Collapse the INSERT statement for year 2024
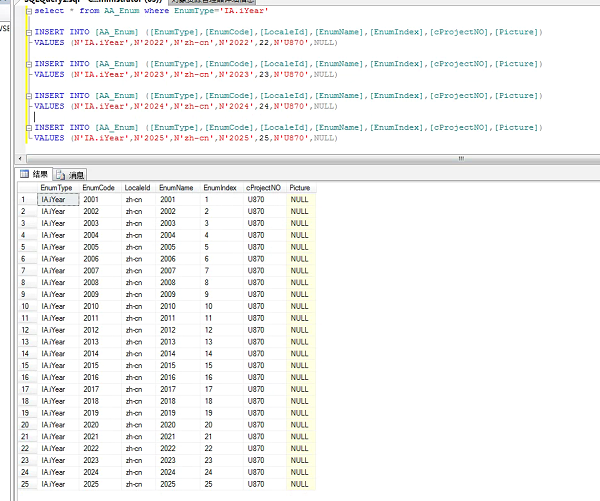The width and height of the screenshot is (600, 501). [x=29, y=96]
